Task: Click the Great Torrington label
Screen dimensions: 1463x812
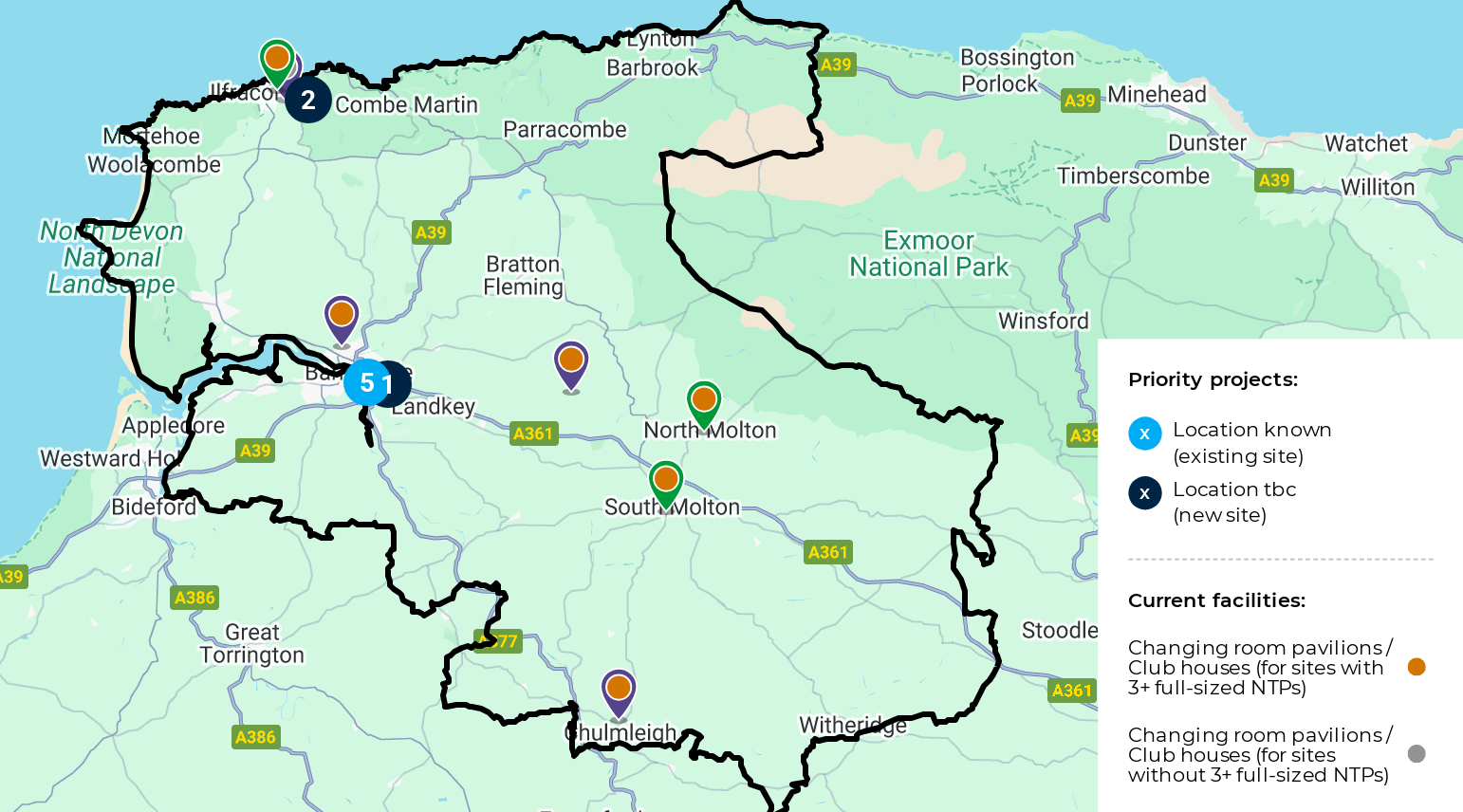Action: [252, 644]
